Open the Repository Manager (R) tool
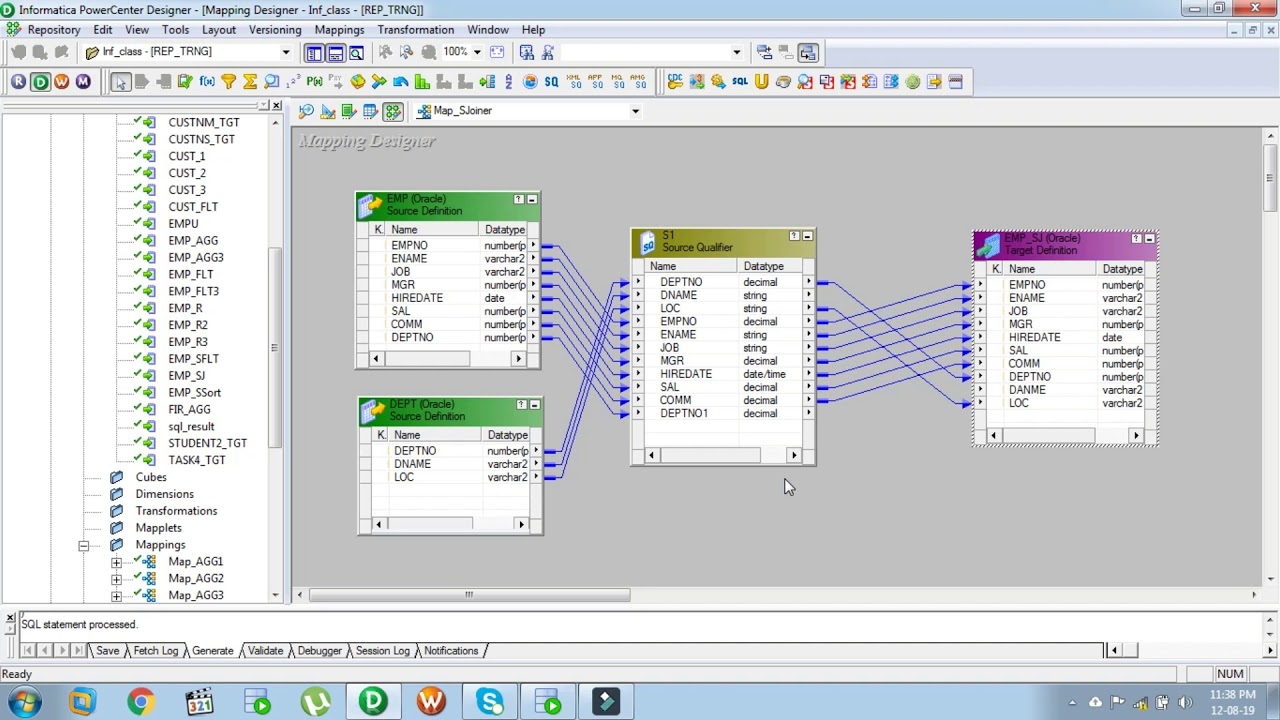Image resolution: width=1280 pixels, height=720 pixels. click(x=18, y=82)
